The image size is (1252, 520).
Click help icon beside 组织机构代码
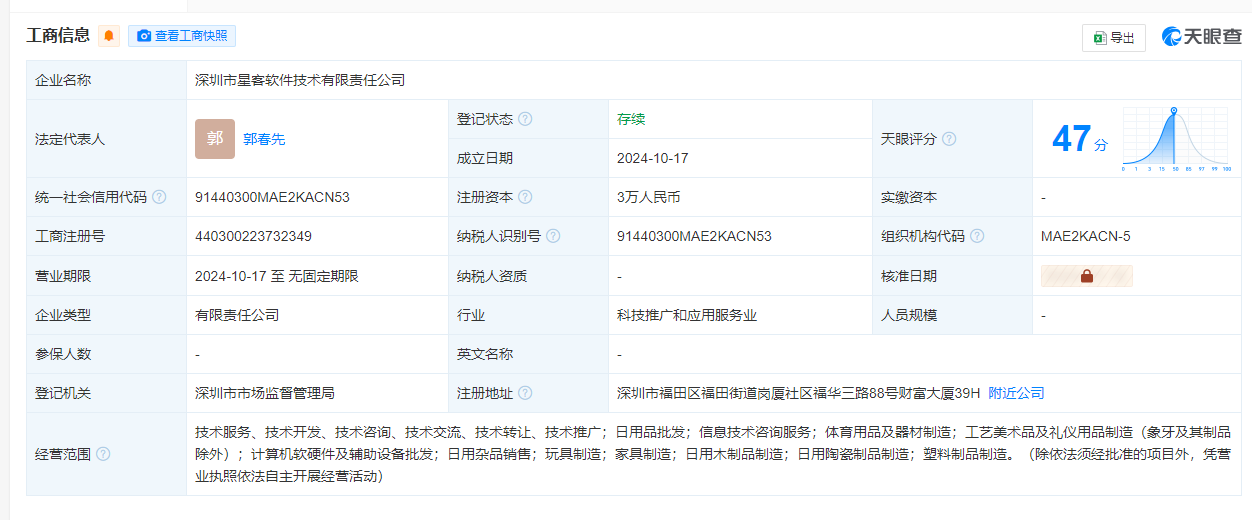[977, 236]
